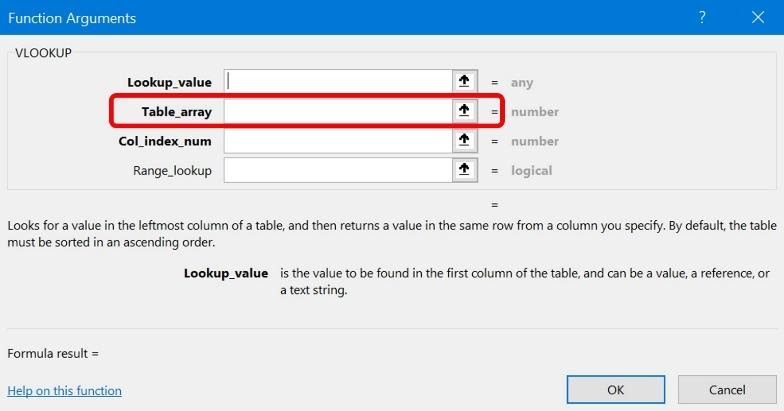Screen dimensions: 784x411
Task: Click the collapse dialog icon beside Lookup_value
Action: [464, 82]
